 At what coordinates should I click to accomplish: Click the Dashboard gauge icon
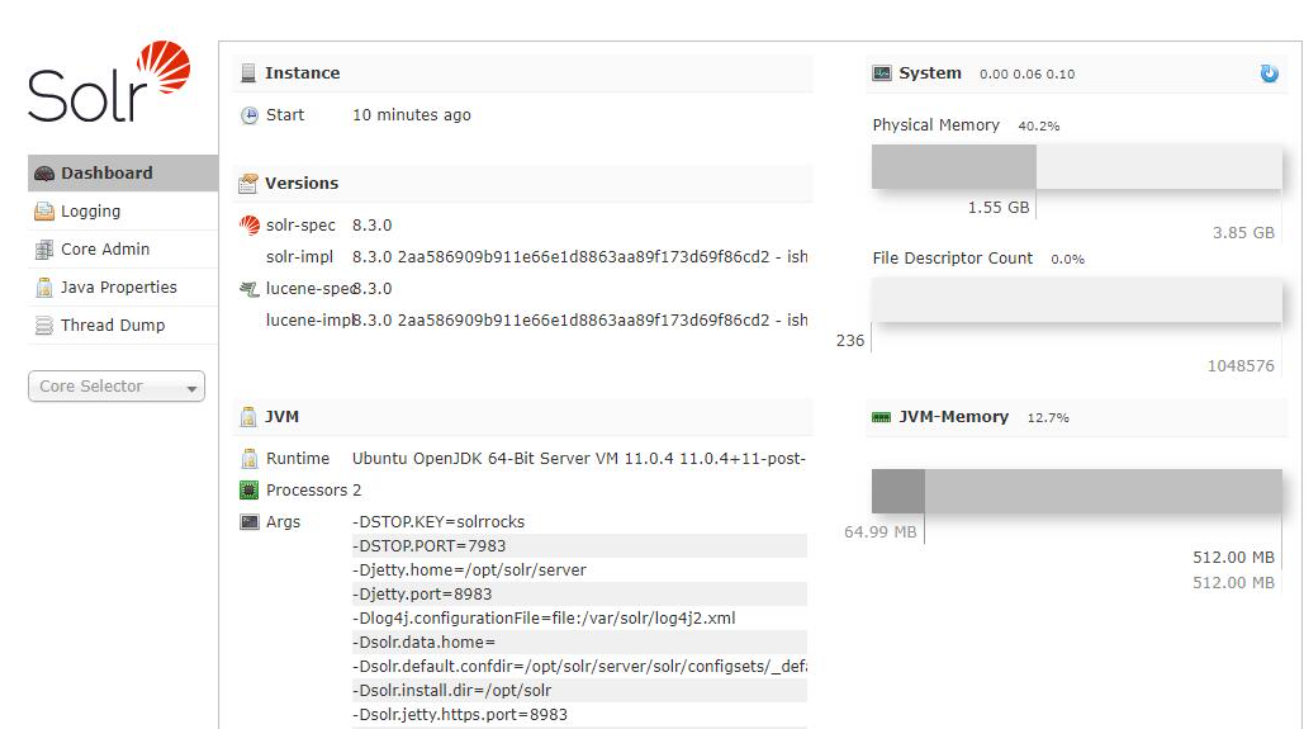(44, 174)
